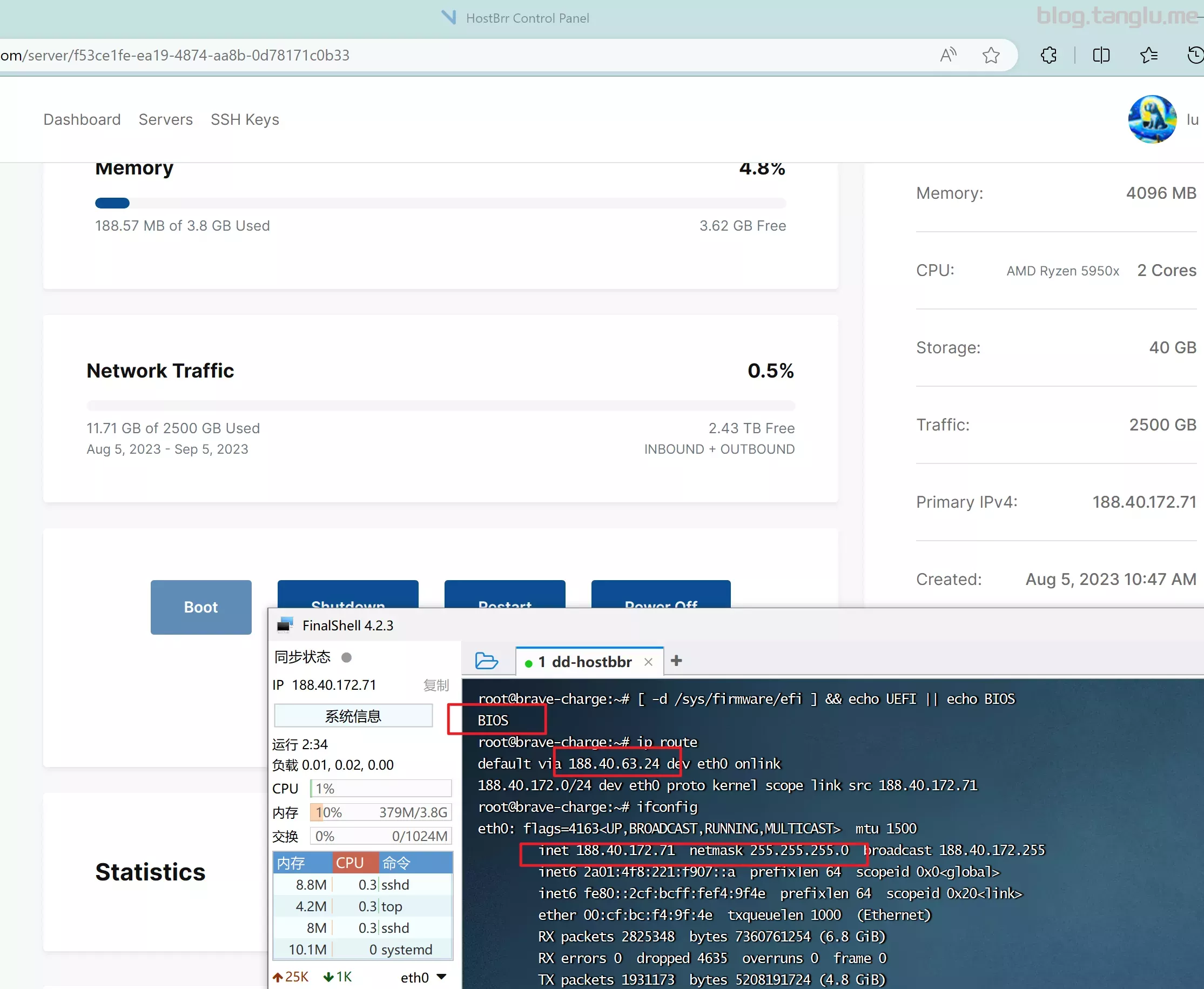
Task: Toggle split screen view icon
Action: [x=1101, y=55]
